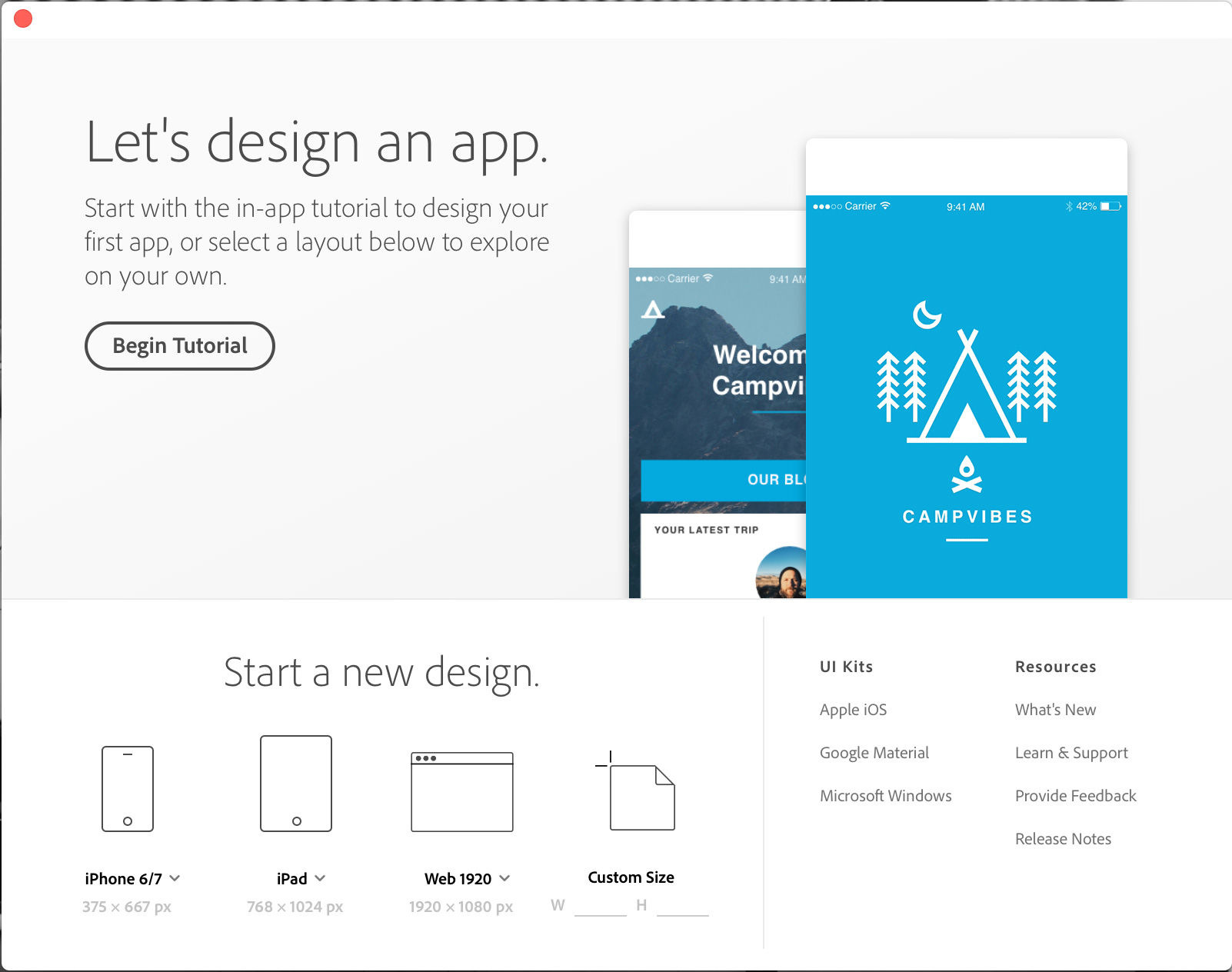Click the UI Kits heading

tap(846, 667)
